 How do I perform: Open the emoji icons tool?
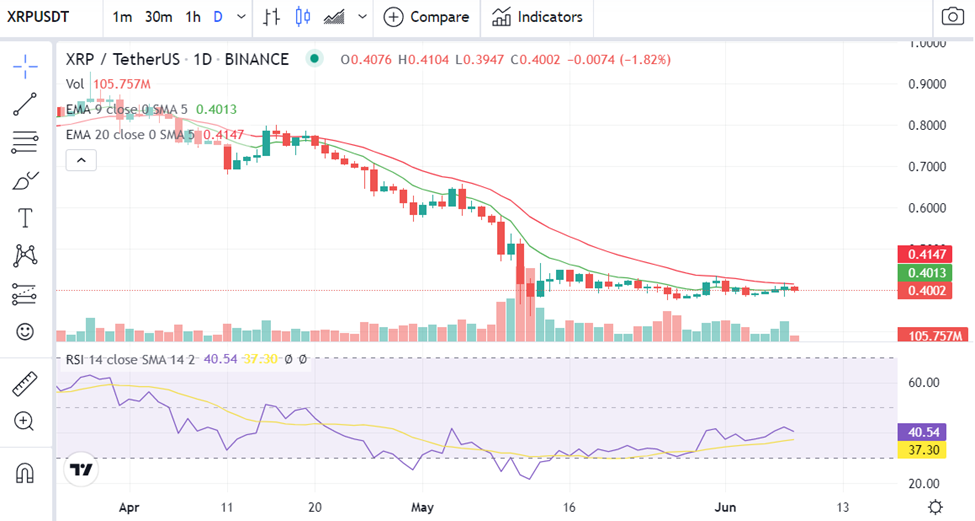point(25,331)
